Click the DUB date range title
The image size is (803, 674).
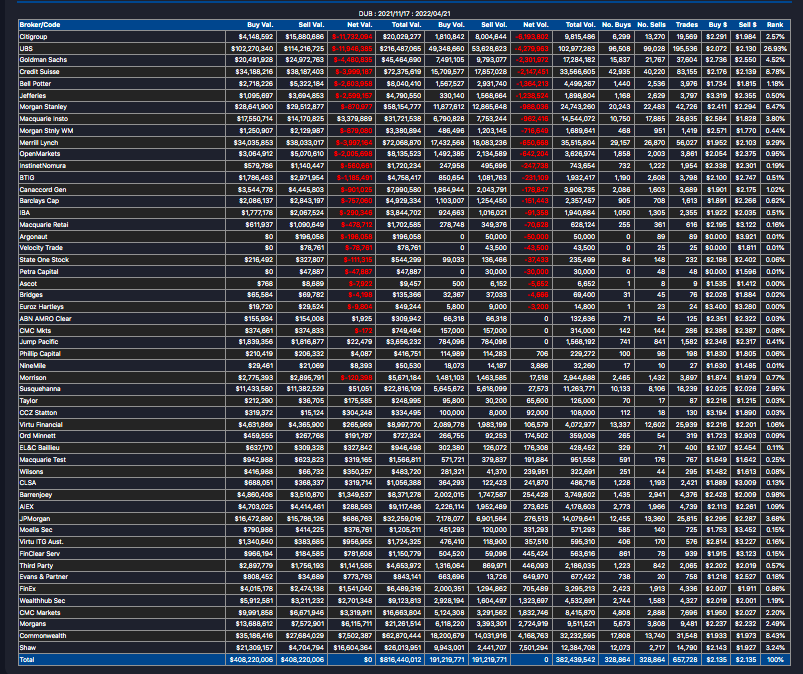click(405, 14)
